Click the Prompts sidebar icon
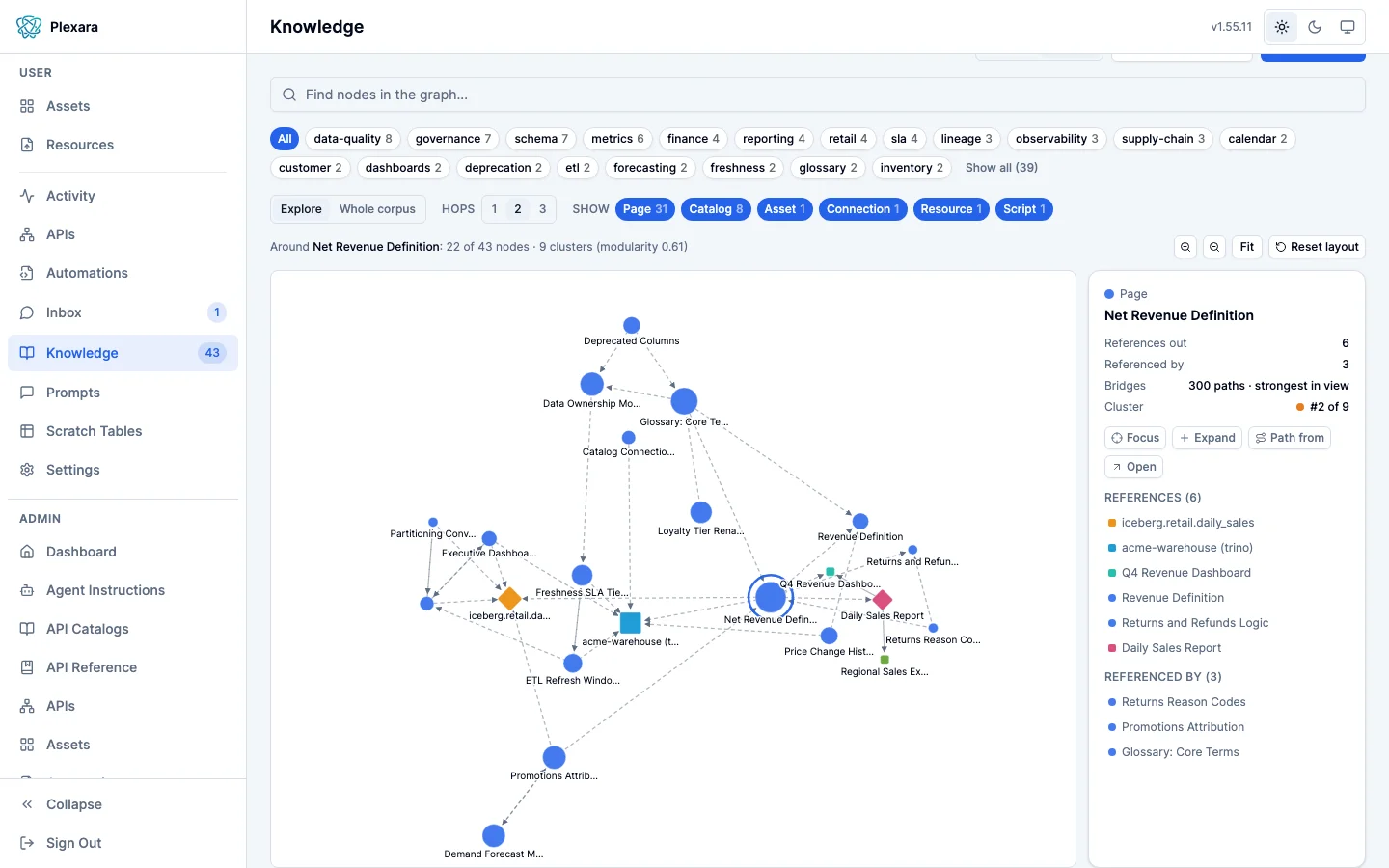Screen dimensions: 1389x868 pos(27,393)
